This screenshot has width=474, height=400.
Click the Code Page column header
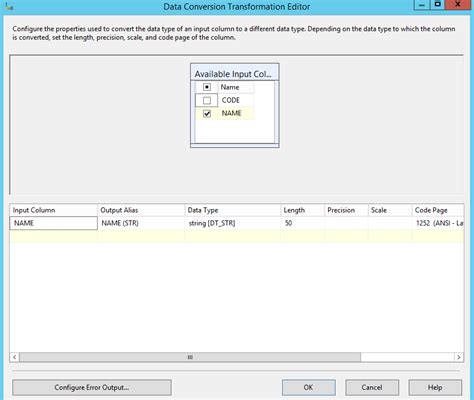point(438,210)
